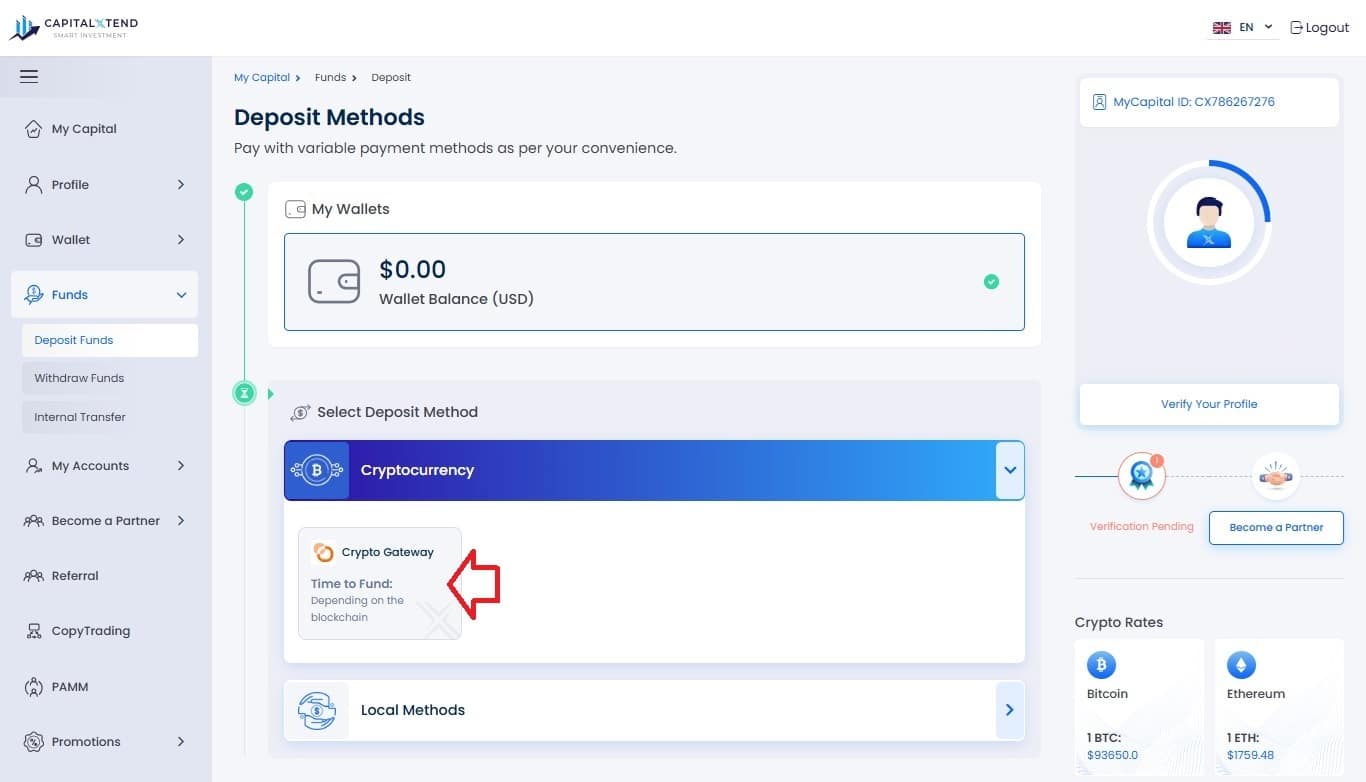Select the Crypto Gateway deposit card
Screen dimensions: 1366x782
coord(380,583)
